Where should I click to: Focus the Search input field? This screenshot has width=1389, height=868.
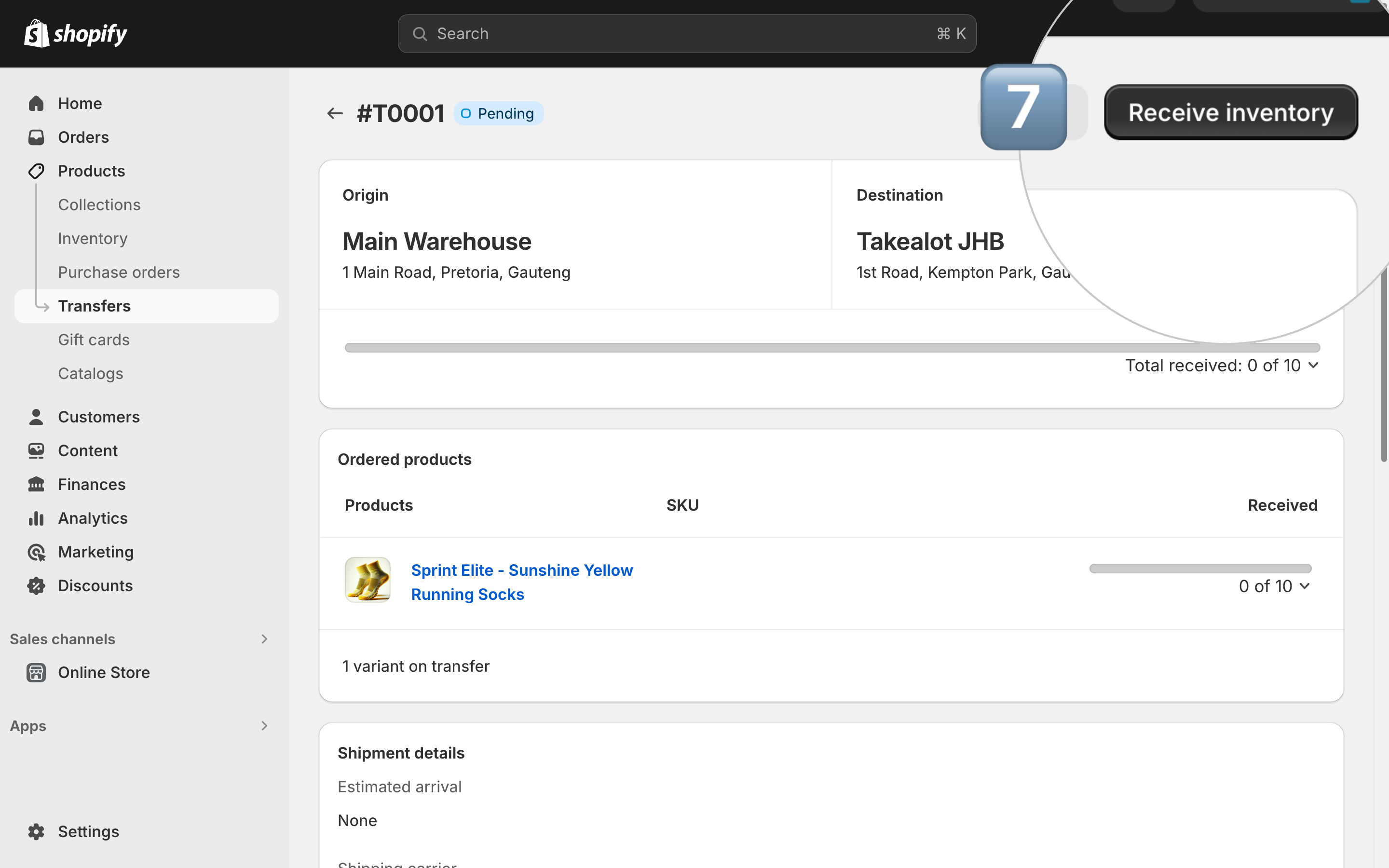tap(686, 34)
